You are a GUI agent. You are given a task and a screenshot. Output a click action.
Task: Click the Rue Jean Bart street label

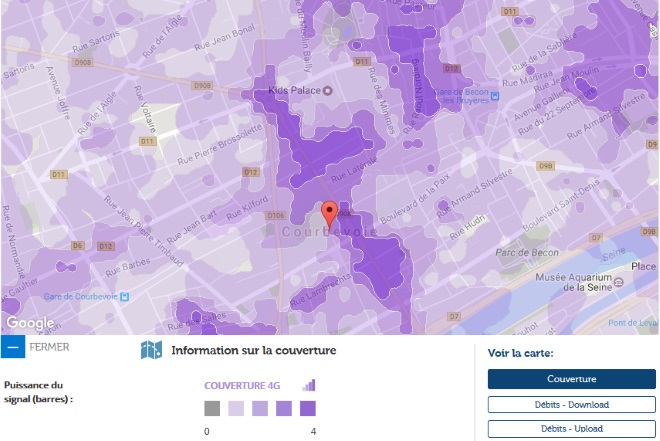(192, 227)
